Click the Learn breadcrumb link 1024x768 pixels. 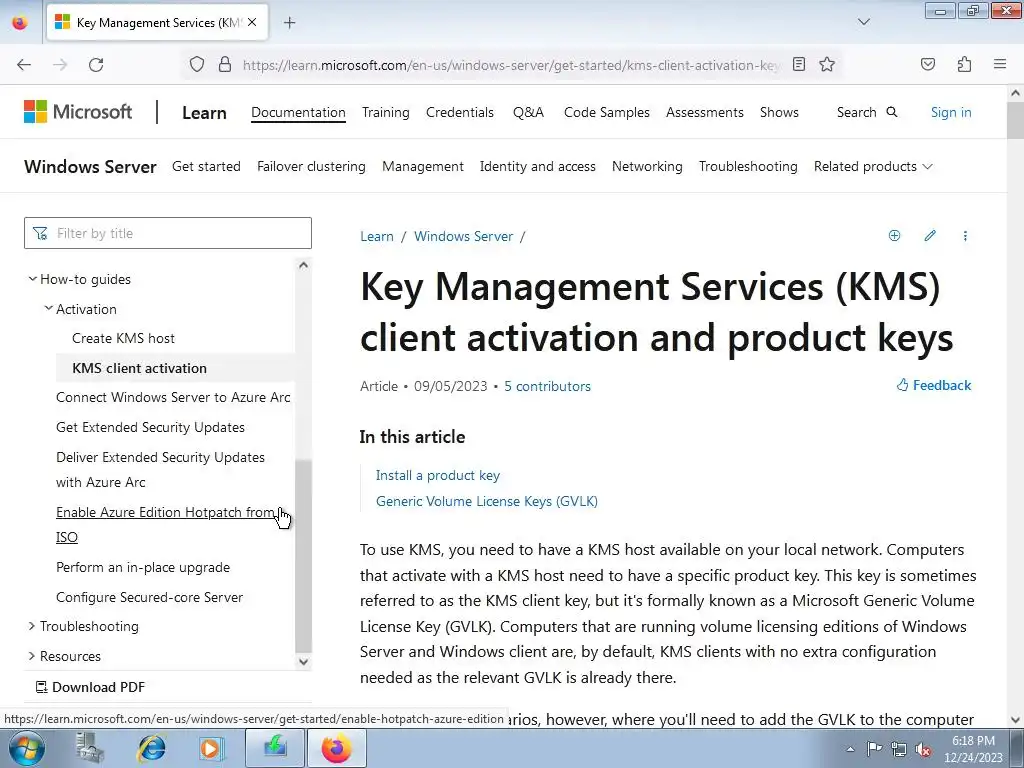377,236
